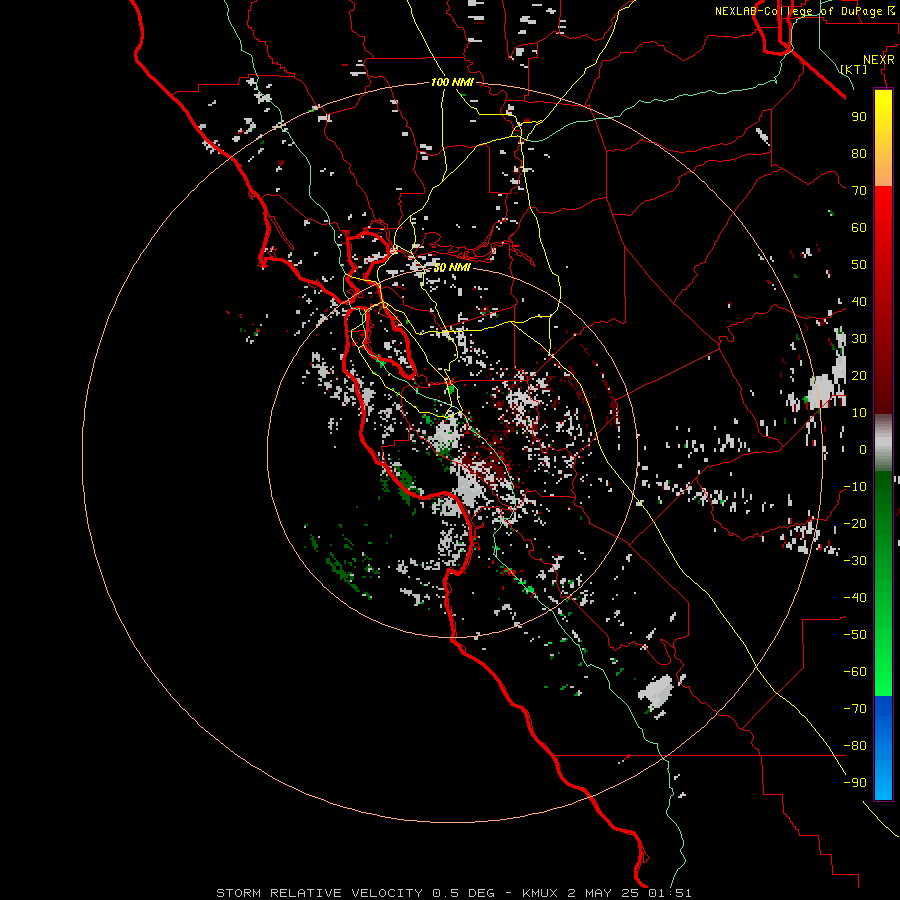This screenshot has width=900, height=900.
Task: Click the 20 value on the velocity scale
Action: pyautogui.click(x=859, y=375)
